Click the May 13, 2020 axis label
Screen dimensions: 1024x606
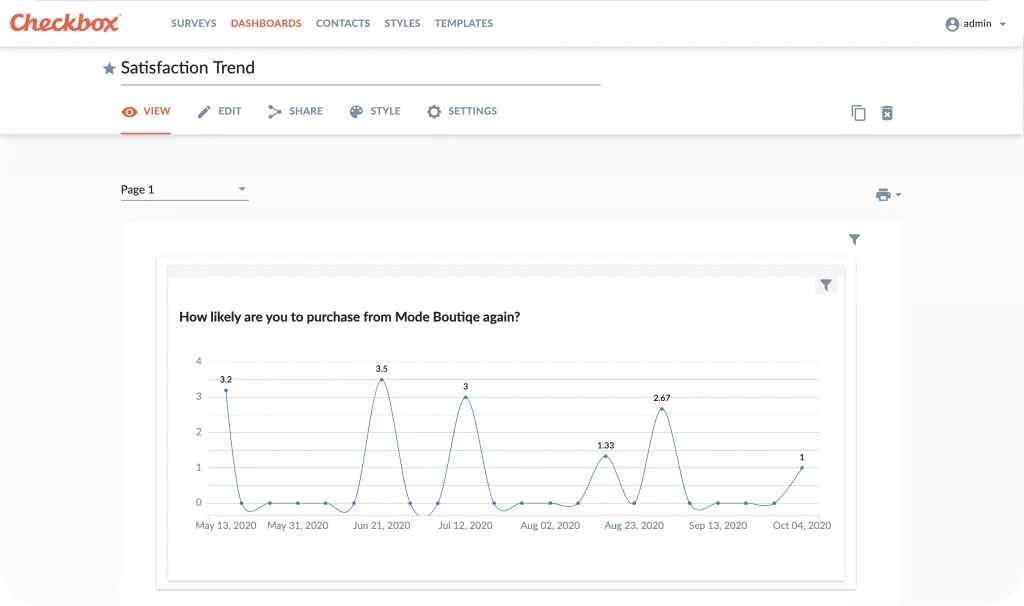coord(226,526)
